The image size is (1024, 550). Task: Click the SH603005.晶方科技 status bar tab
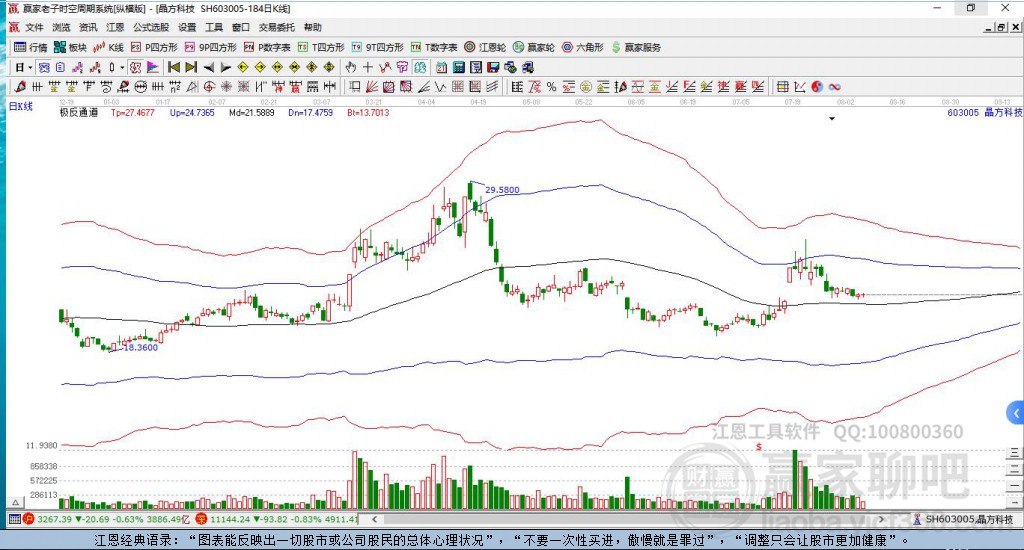(x=963, y=519)
